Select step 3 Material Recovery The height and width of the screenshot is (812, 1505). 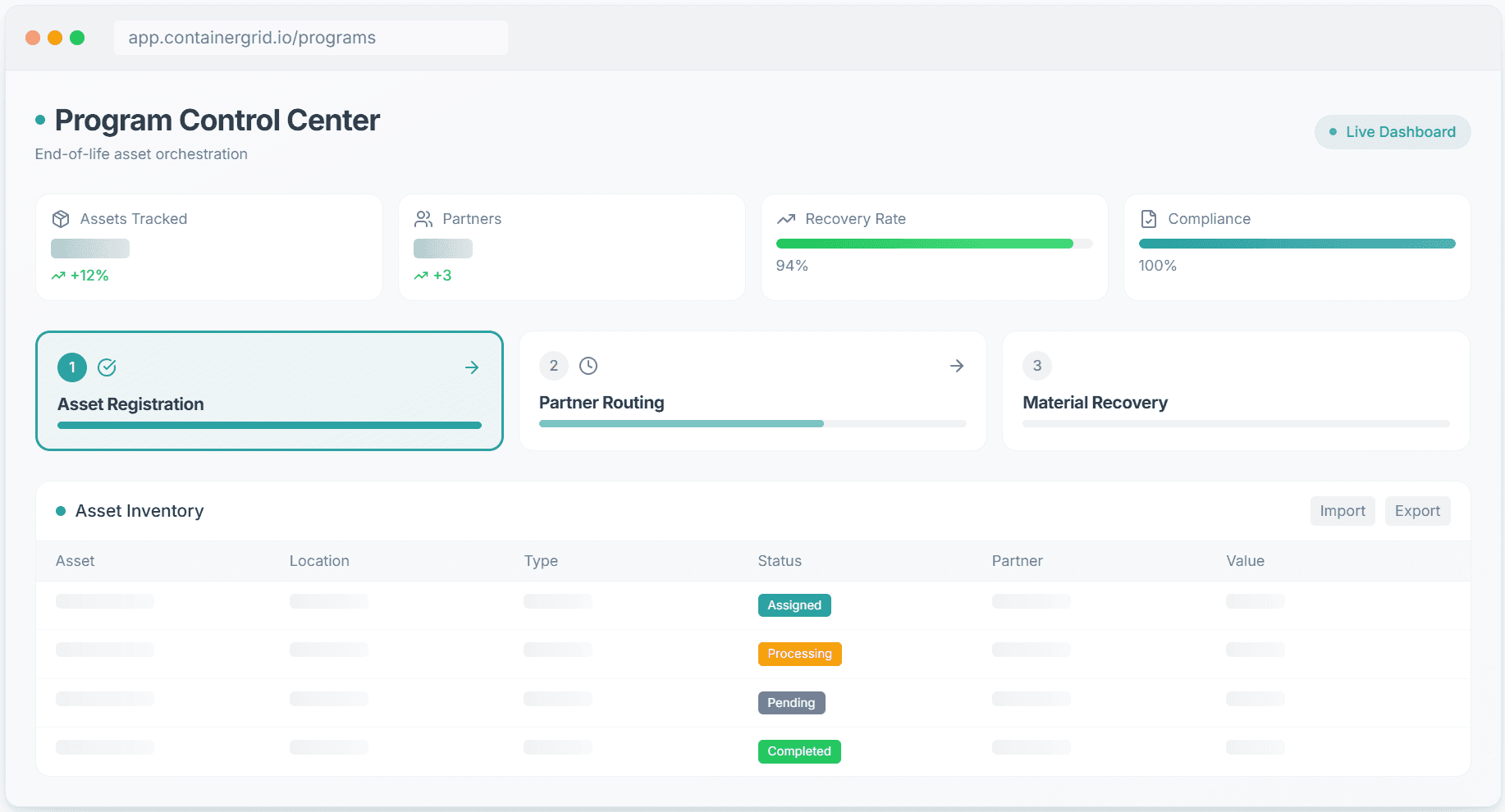1236,391
